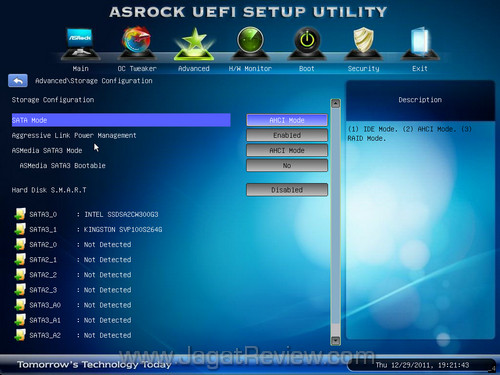Toggle ASMedia SATA3 Bootable No value
This screenshot has width=500, height=375.
287,166
